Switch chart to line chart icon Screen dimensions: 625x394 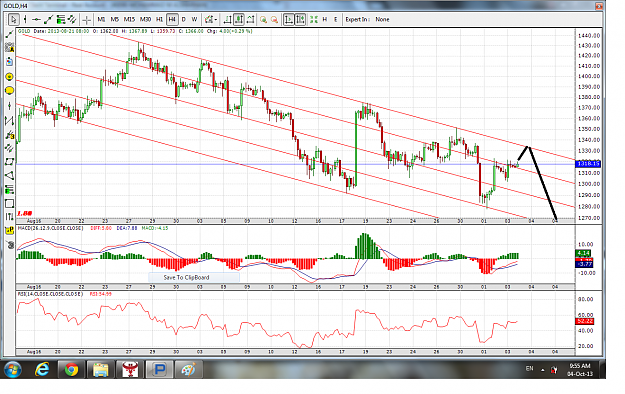click(250, 19)
